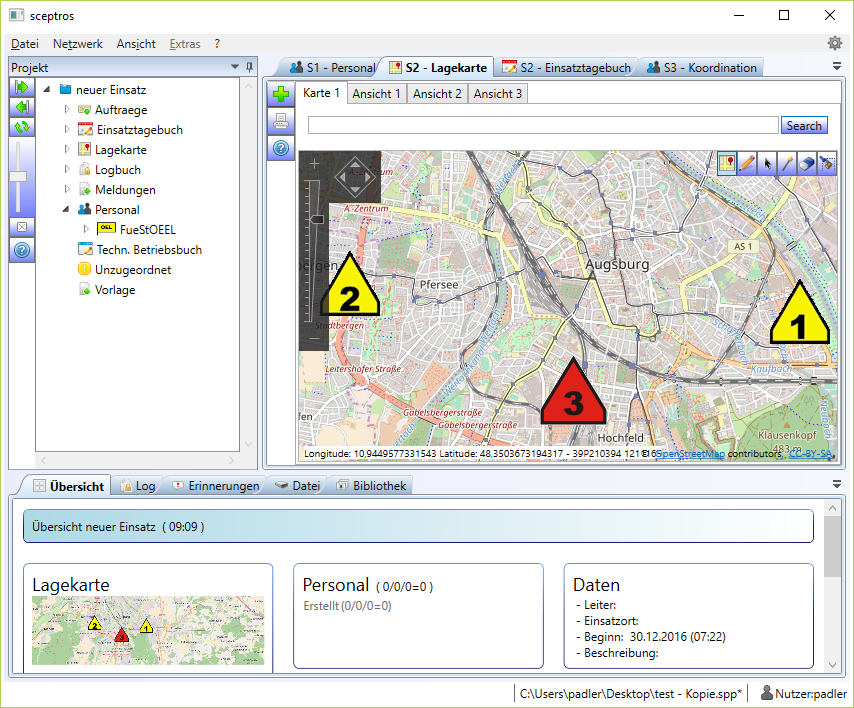Open the Datei menu
Screen dimensions: 854x708
[25, 44]
